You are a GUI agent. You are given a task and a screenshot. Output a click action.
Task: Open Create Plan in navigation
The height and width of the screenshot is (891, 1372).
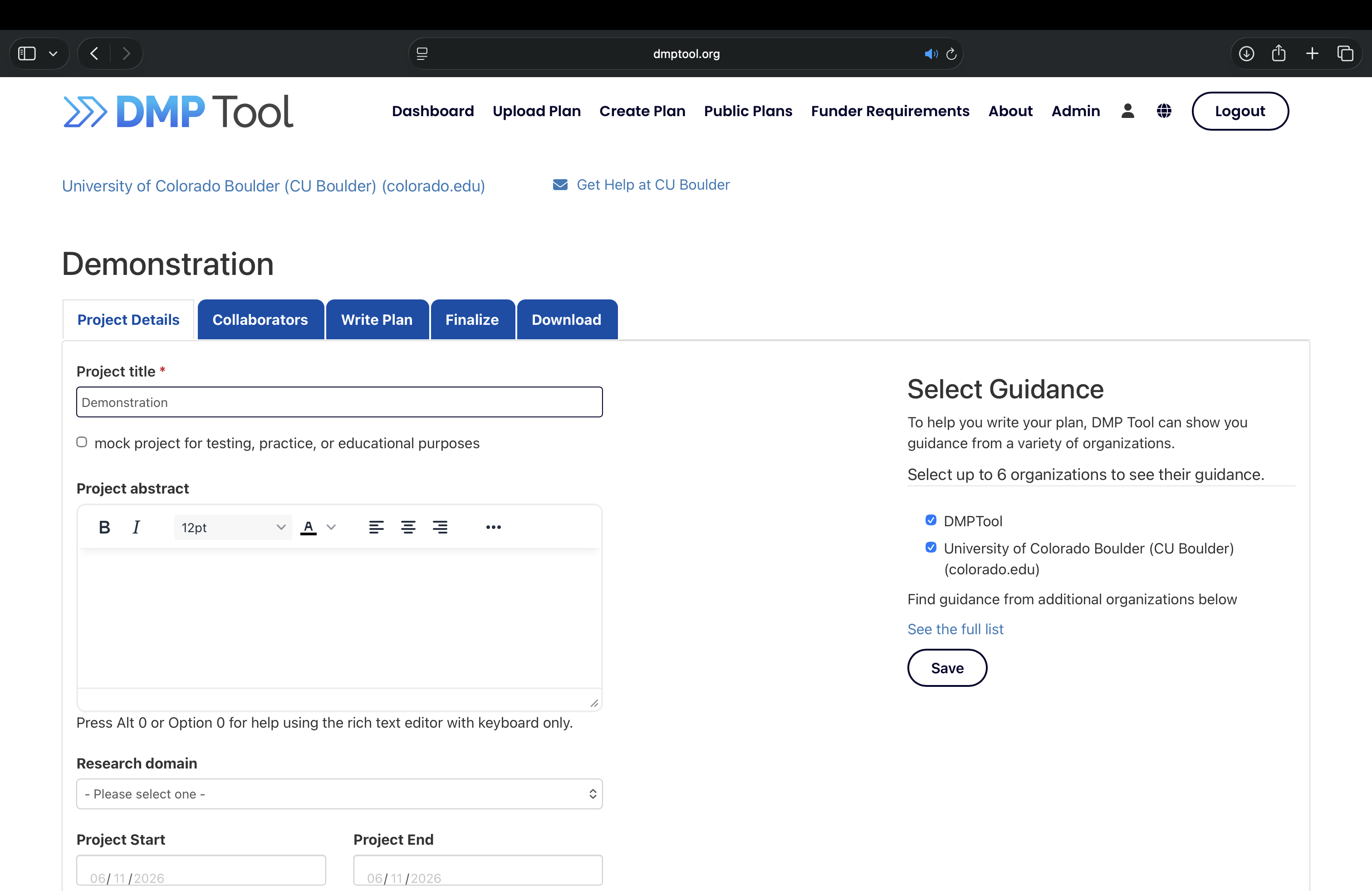[x=642, y=111]
